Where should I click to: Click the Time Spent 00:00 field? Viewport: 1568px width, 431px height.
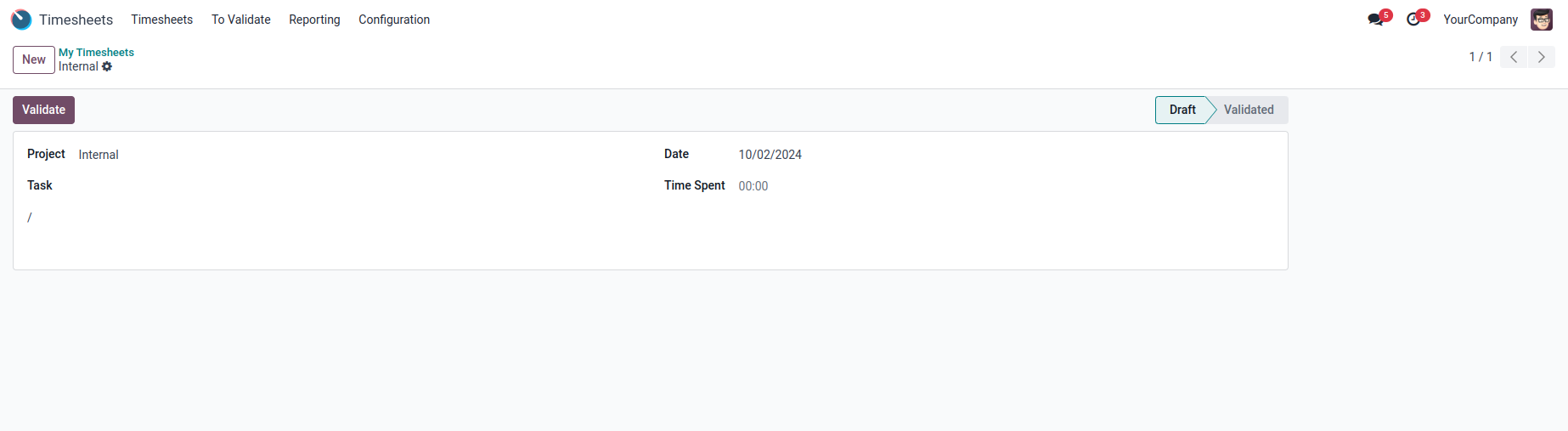pyautogui.click(x=753, y=186)
